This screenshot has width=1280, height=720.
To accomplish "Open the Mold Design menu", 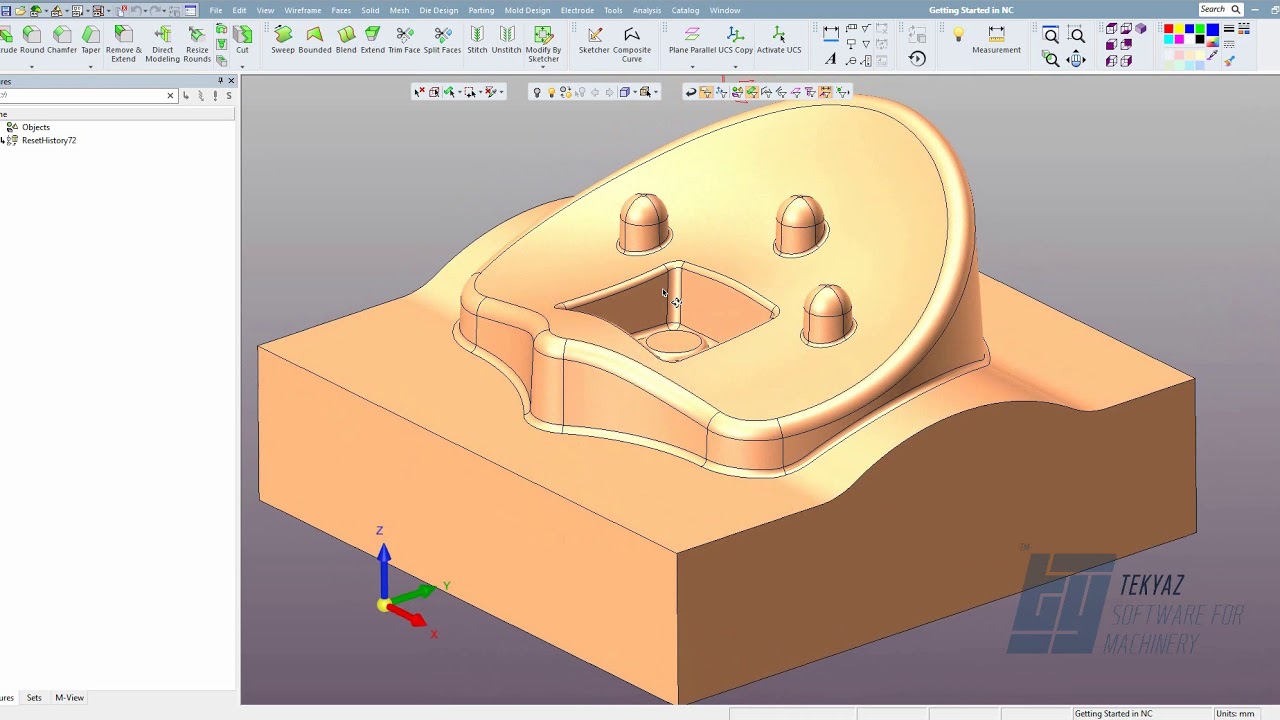I will point(527,10).
